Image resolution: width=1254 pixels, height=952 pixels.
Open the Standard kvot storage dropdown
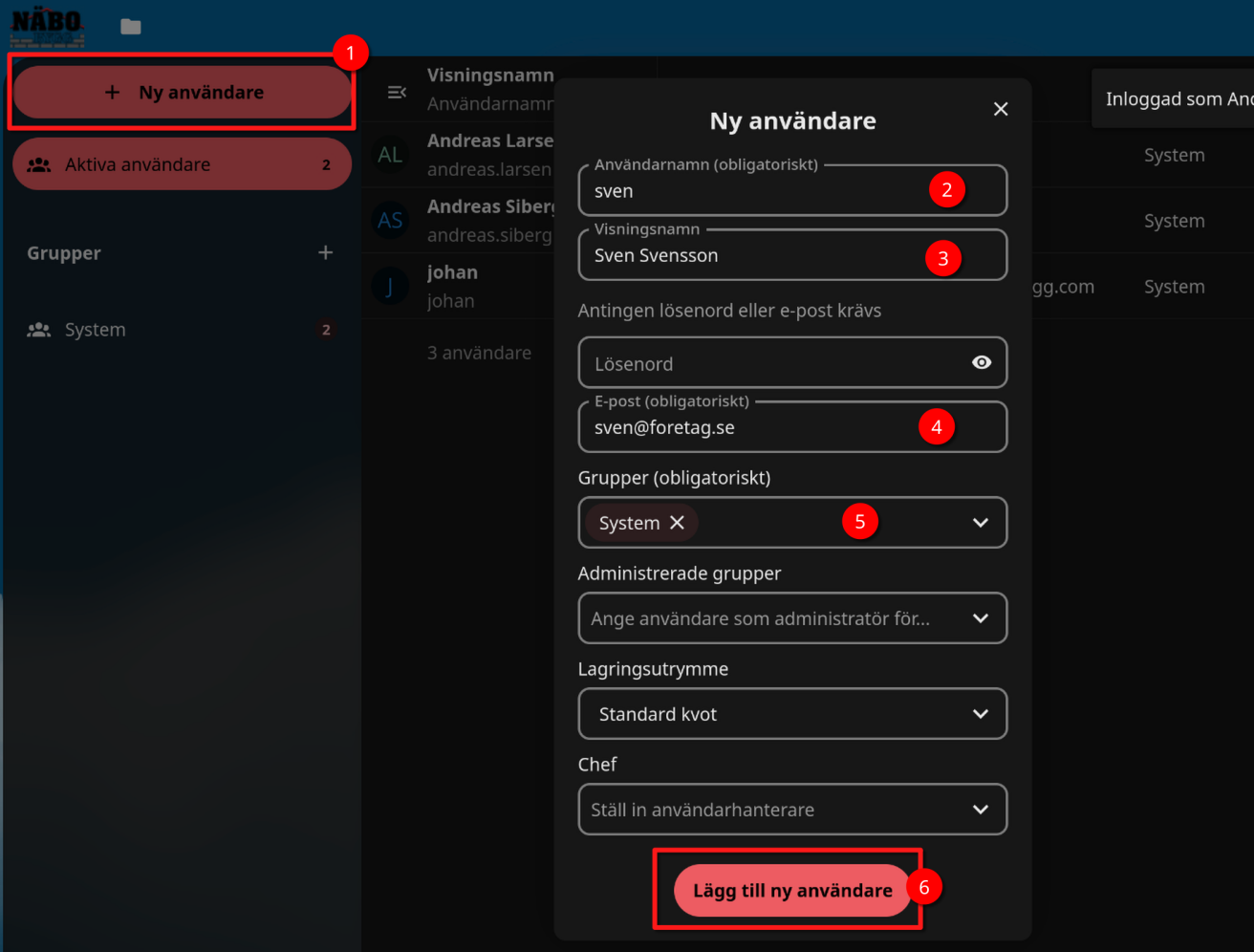point(792,714)
